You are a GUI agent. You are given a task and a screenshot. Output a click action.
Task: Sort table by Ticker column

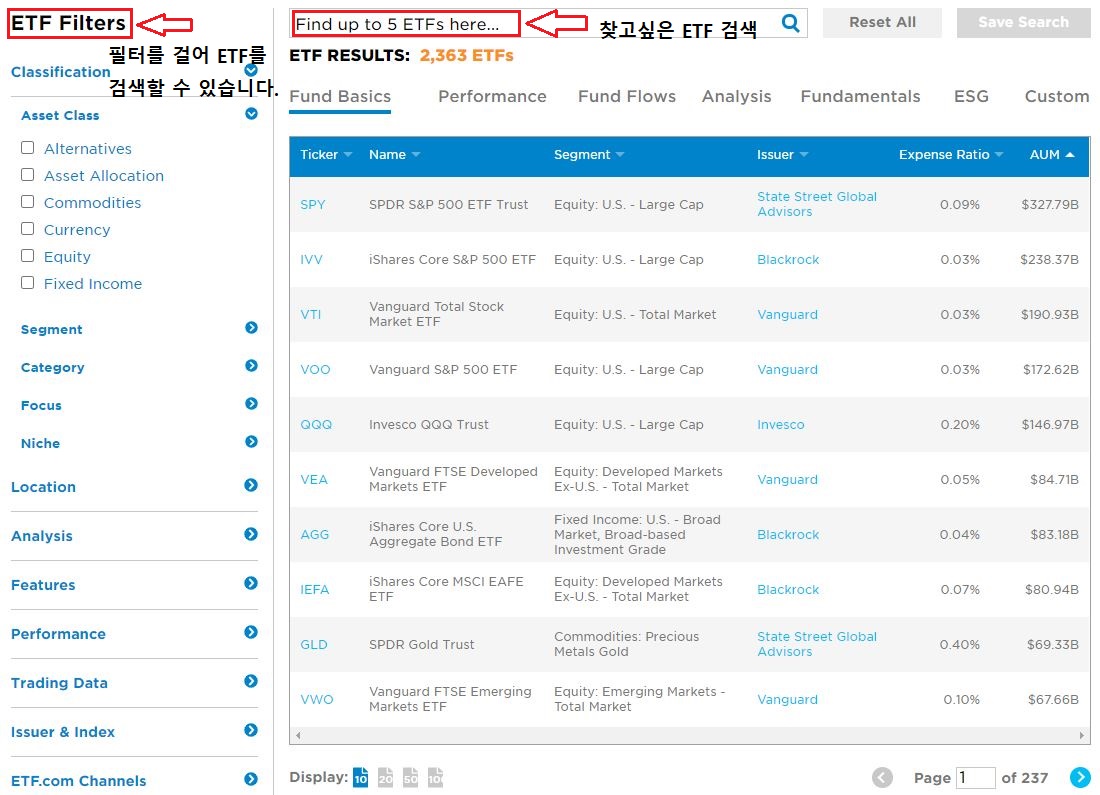click(x=326, y=154)
